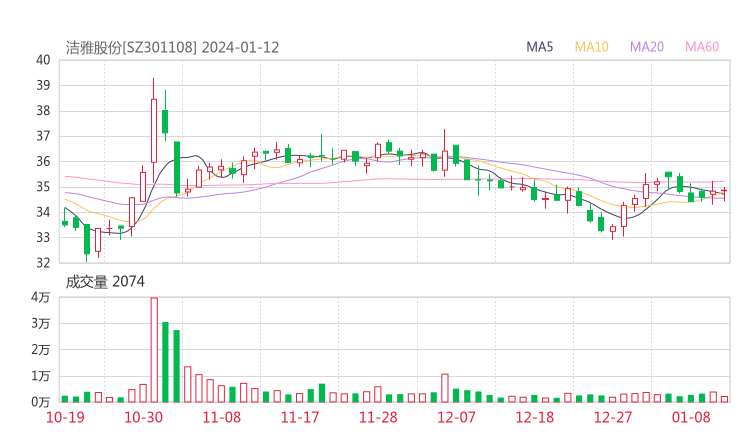Click the MA60 legend label

point(702,47)
